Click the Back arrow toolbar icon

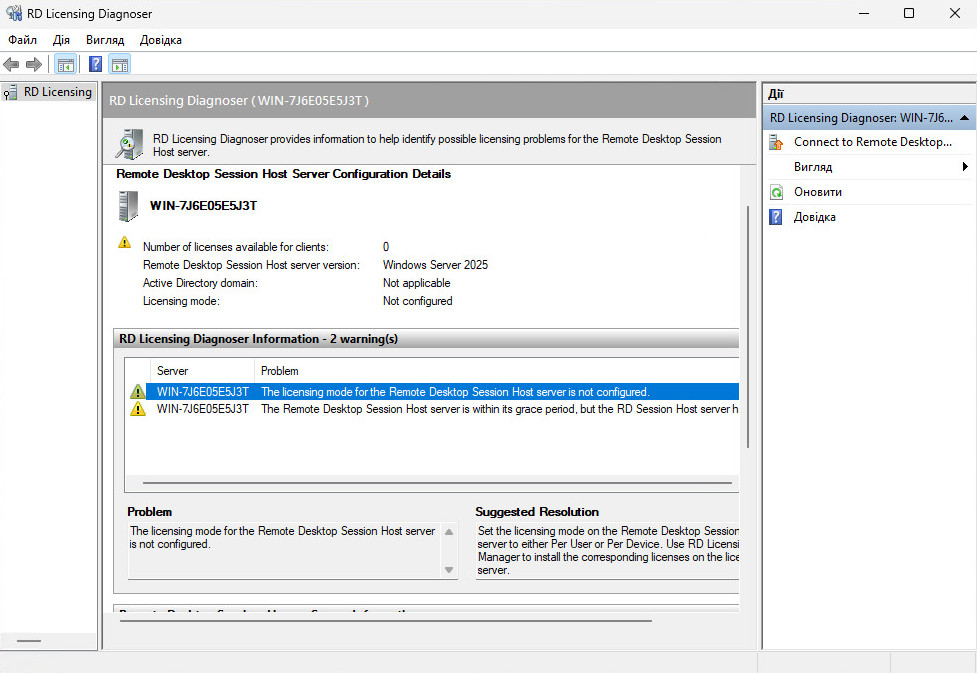point(11,64)
